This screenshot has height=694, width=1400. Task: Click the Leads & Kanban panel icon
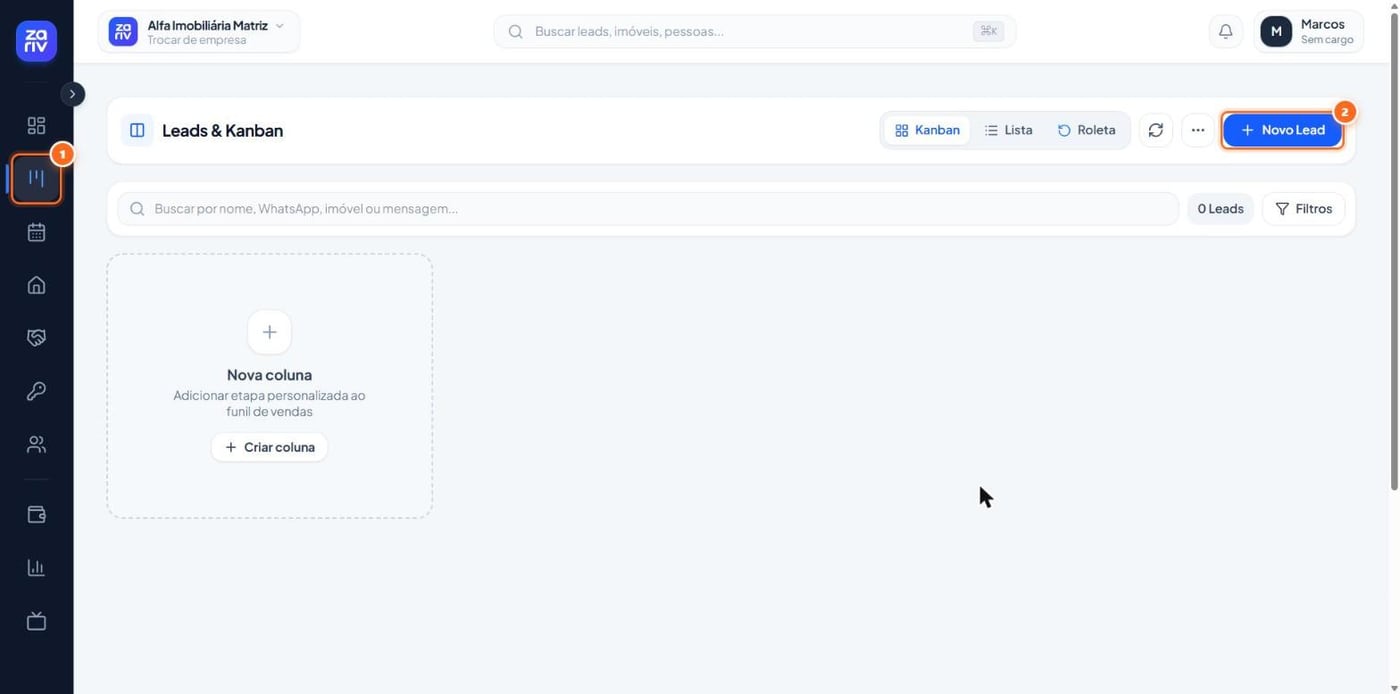click(137, 130)
